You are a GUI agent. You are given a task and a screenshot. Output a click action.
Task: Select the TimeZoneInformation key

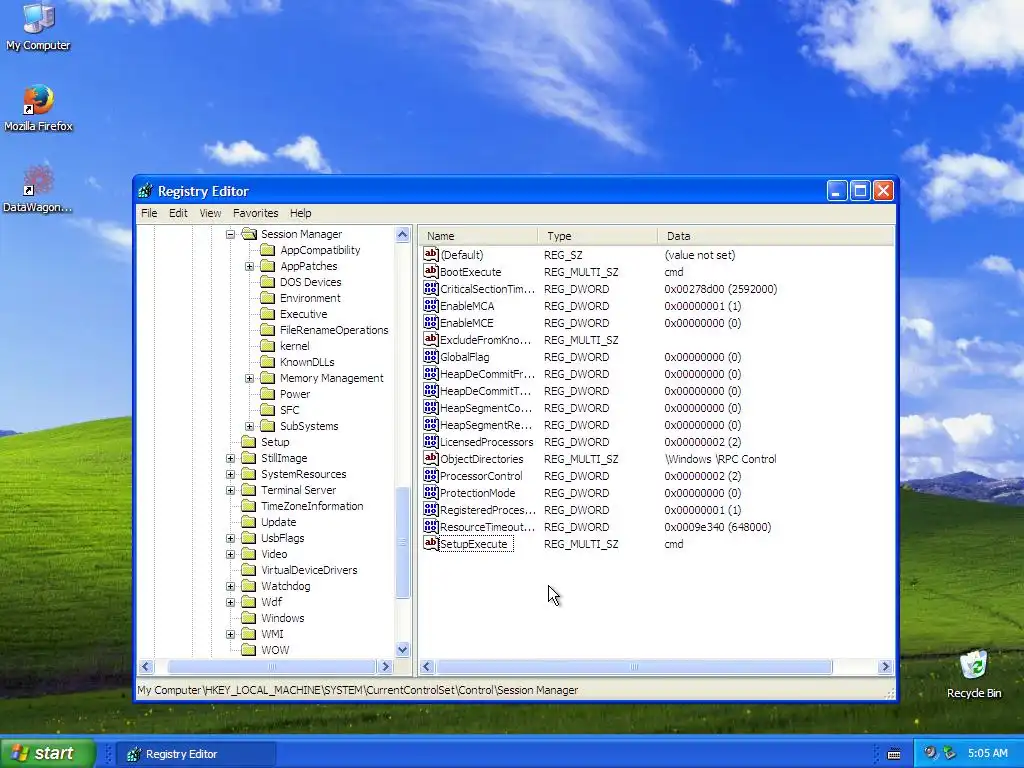tap(312, 506)
